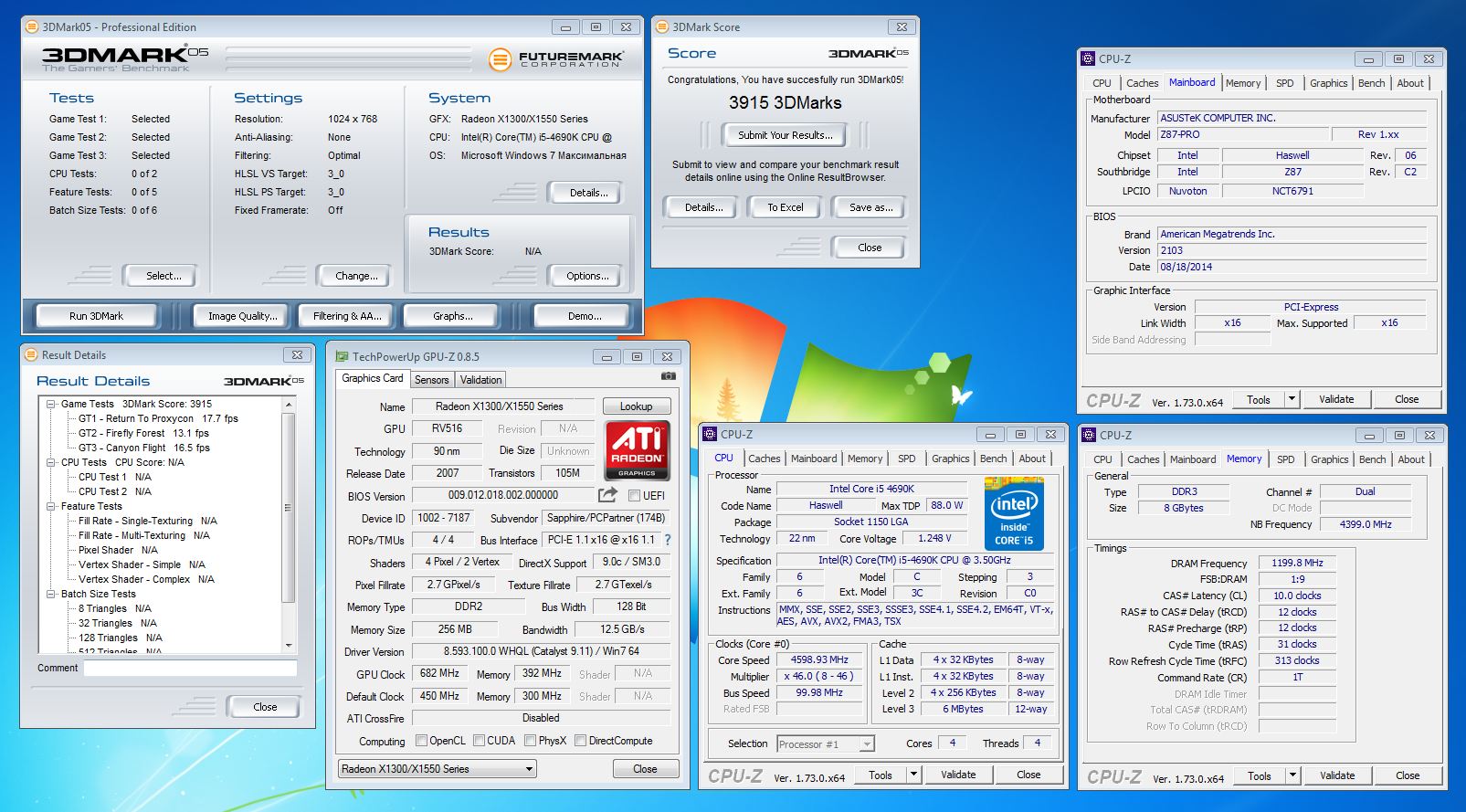Click Result Details window title icon
This screenshot has width=1466, height=812.
click(x=31, y=354)
